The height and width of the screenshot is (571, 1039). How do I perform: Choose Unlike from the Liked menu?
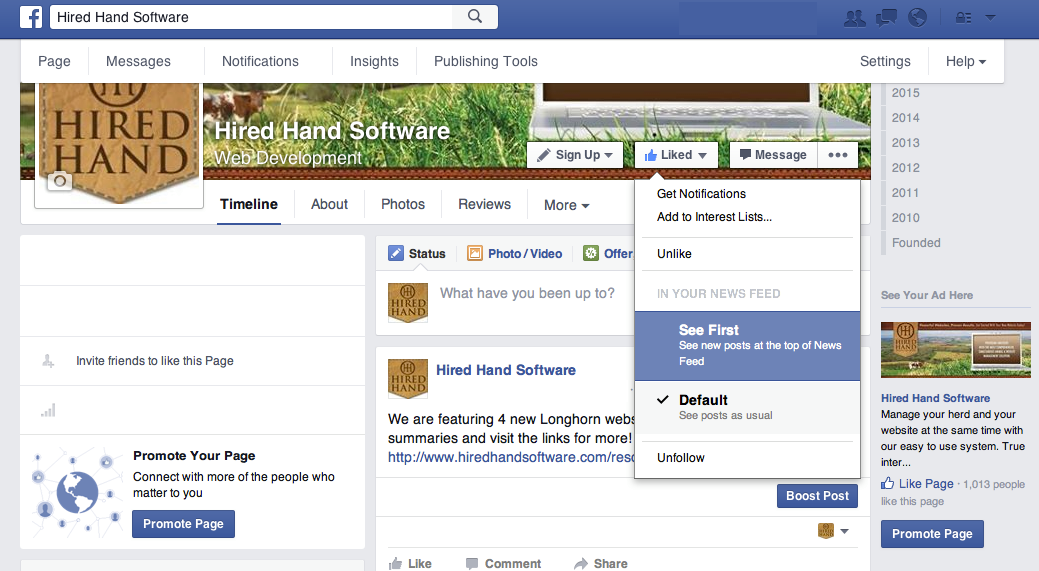click(x=674, y=254)
